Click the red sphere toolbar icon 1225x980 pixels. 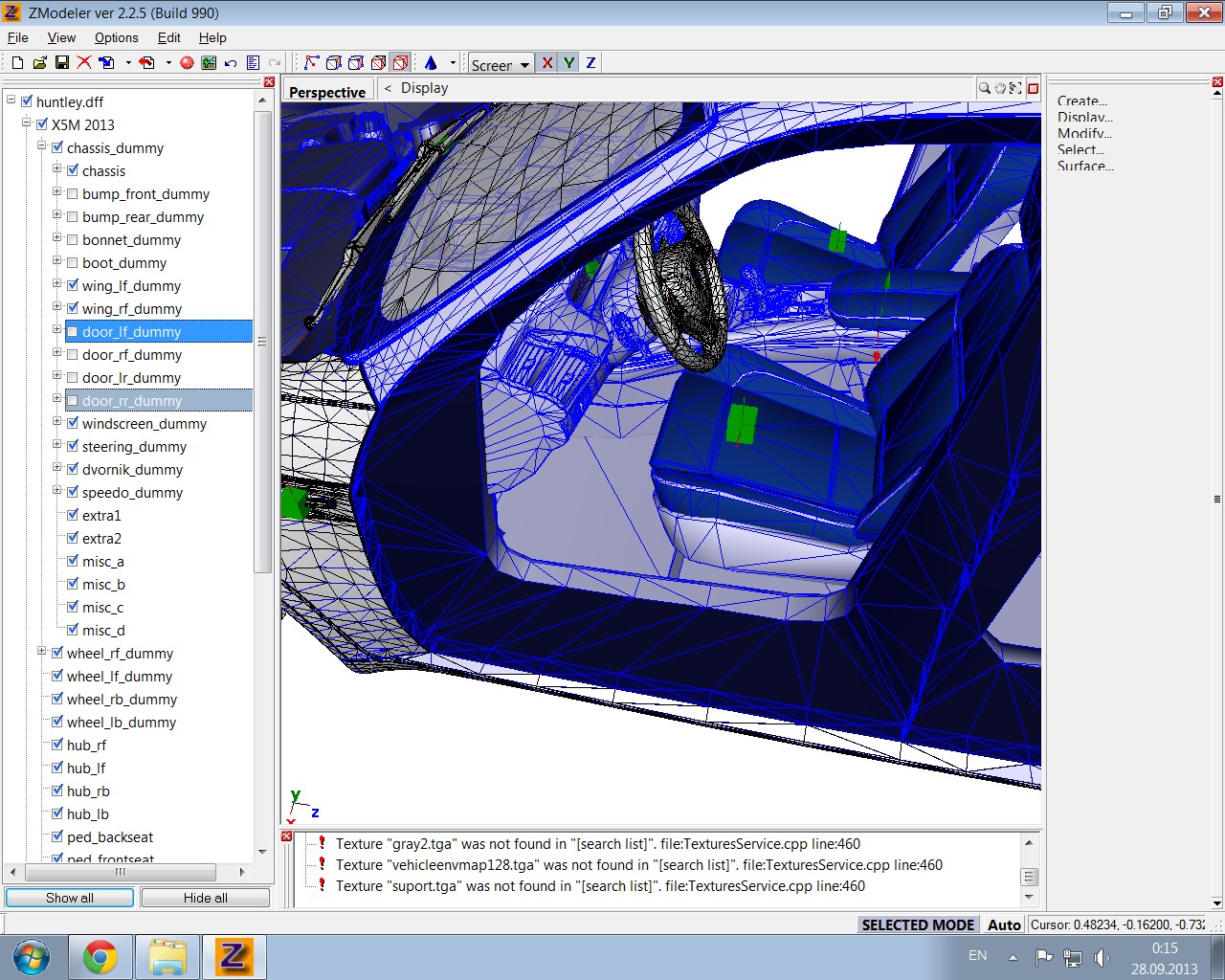187,63
